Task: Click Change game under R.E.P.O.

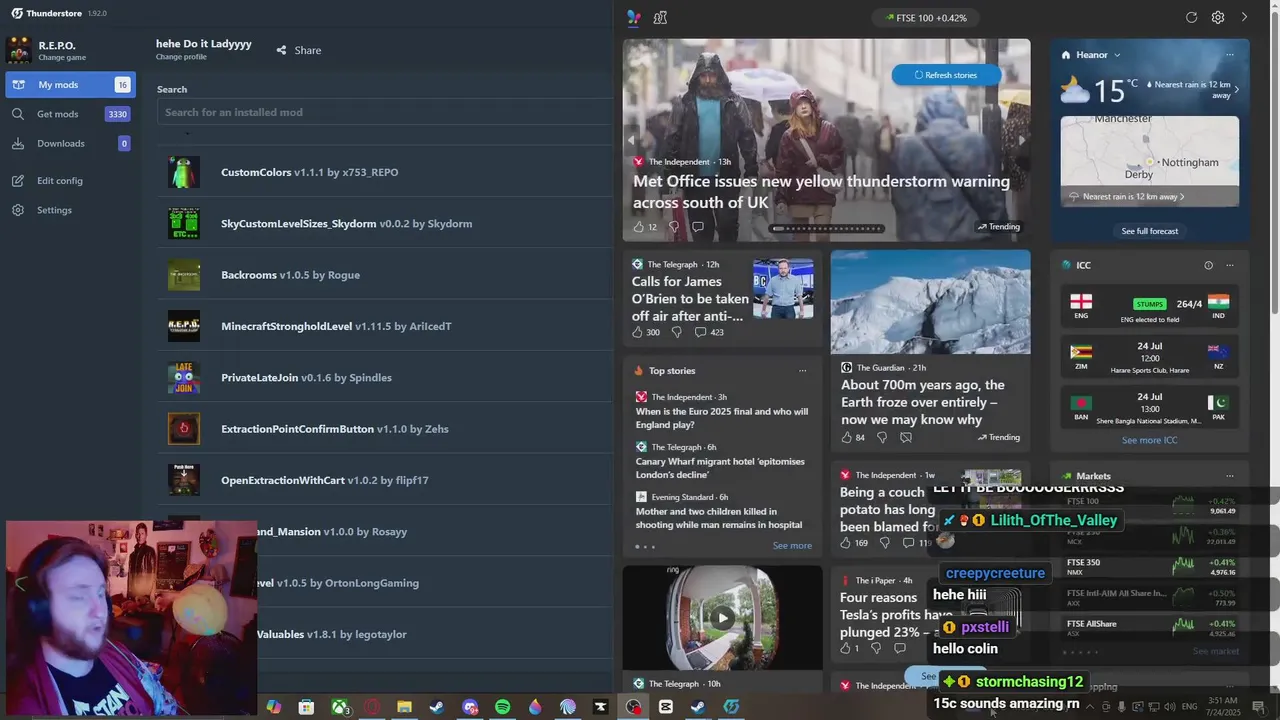Action: (x=62, y=58)
